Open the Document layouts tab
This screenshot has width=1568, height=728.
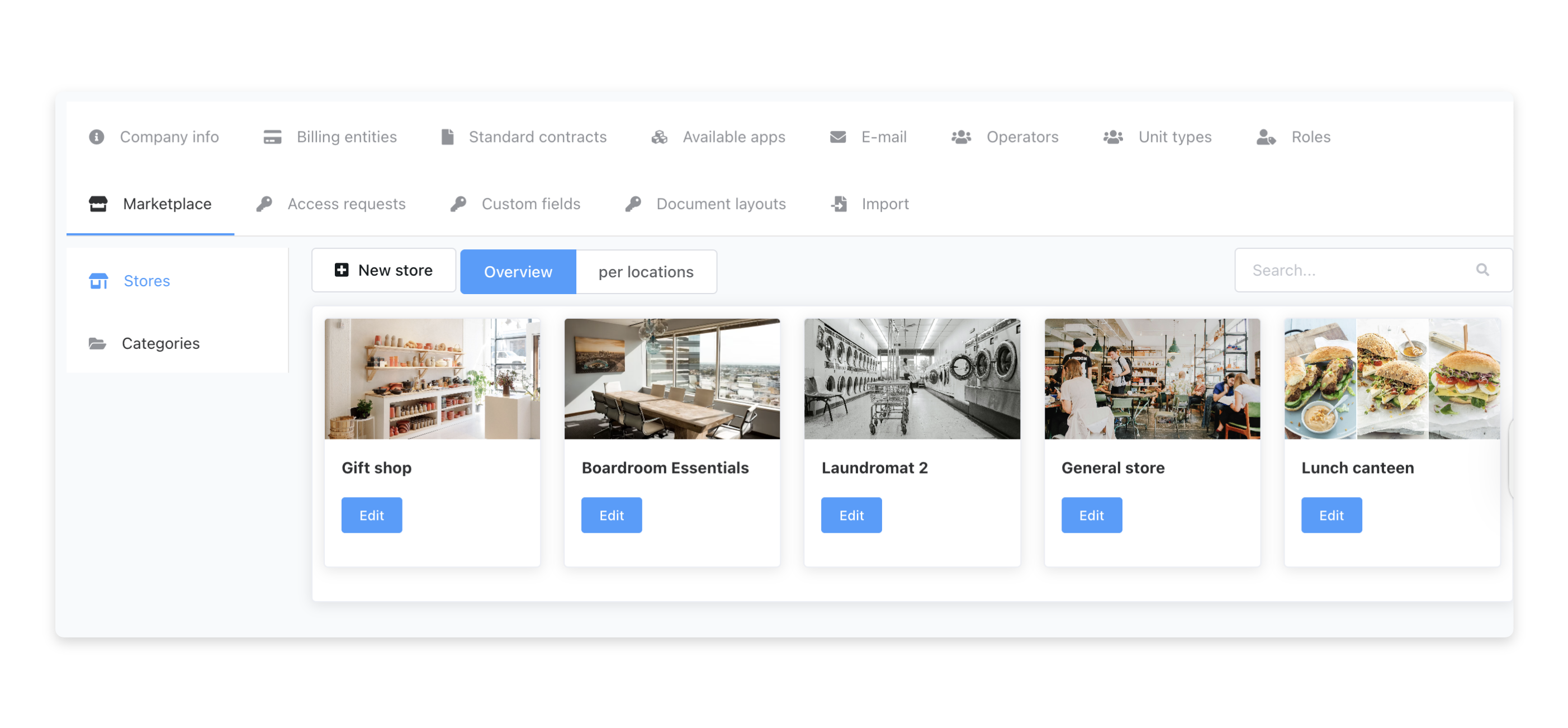pos(720,204)
